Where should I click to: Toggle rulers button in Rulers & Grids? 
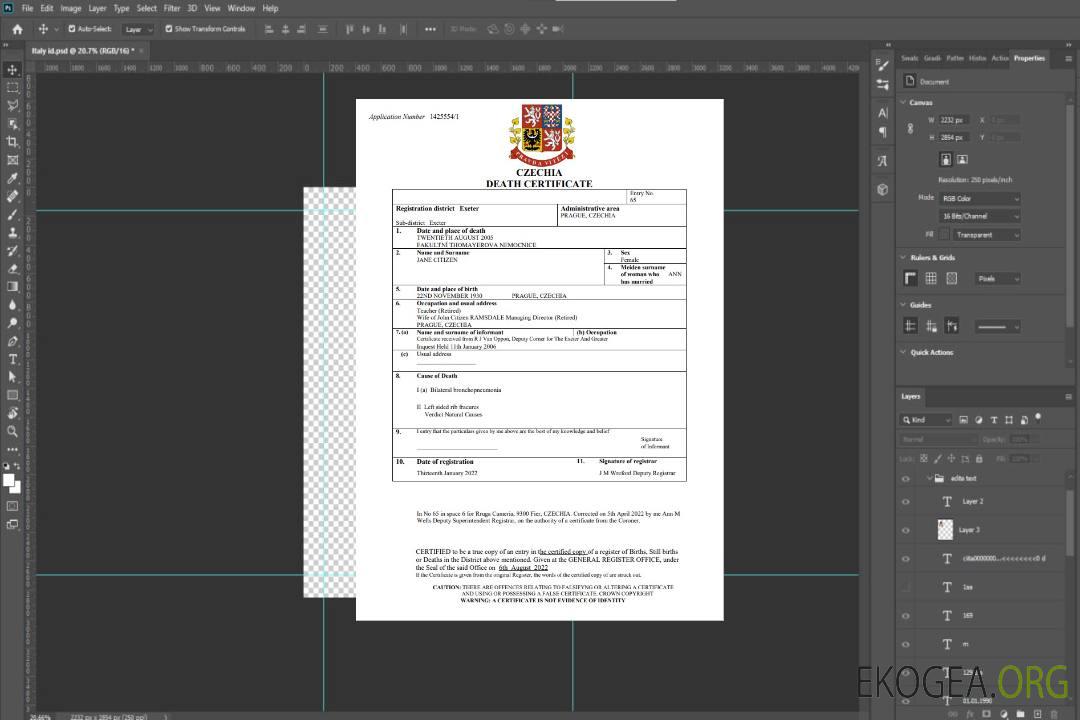911,278
